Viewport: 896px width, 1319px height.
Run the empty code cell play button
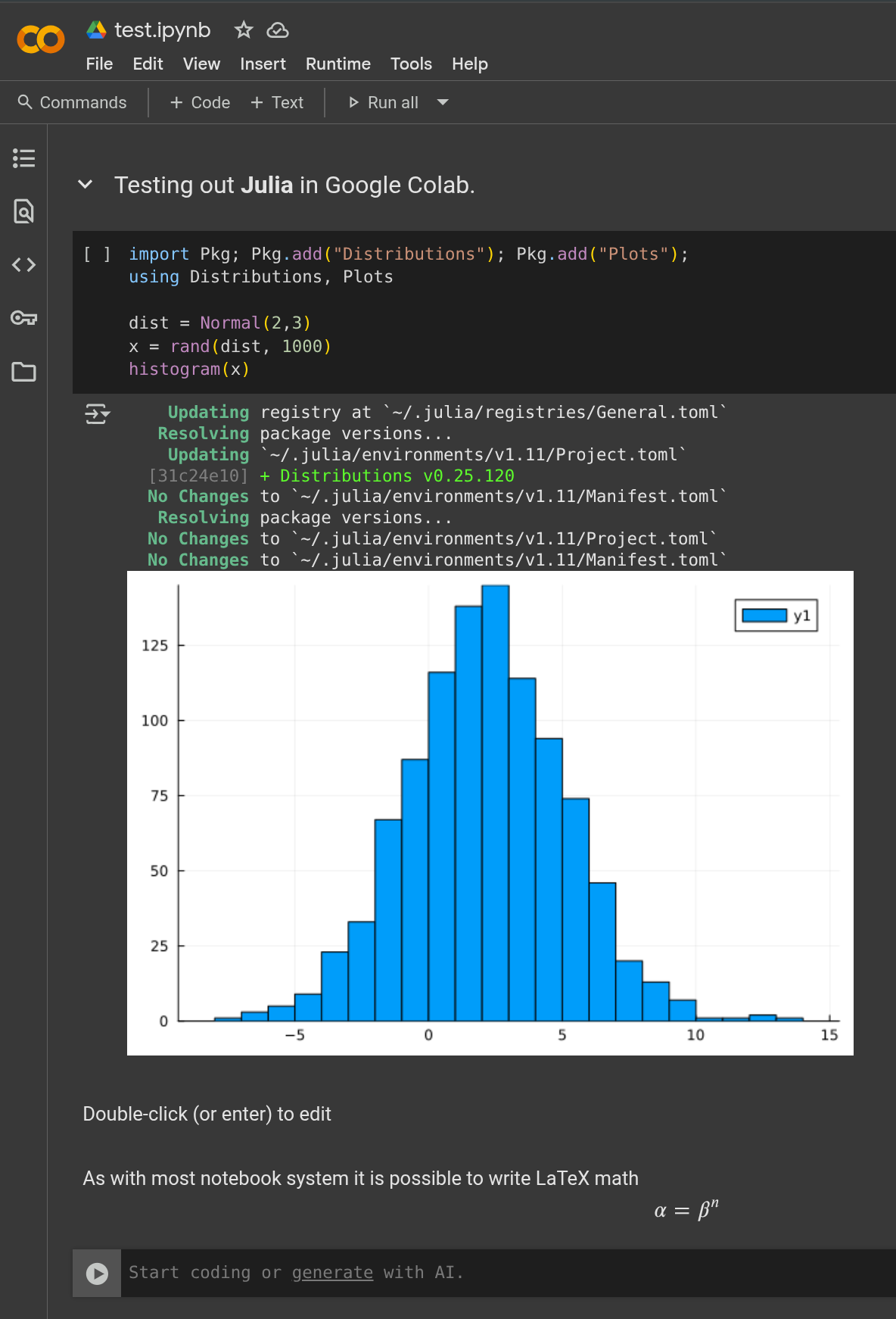[x=97, y=1274]
